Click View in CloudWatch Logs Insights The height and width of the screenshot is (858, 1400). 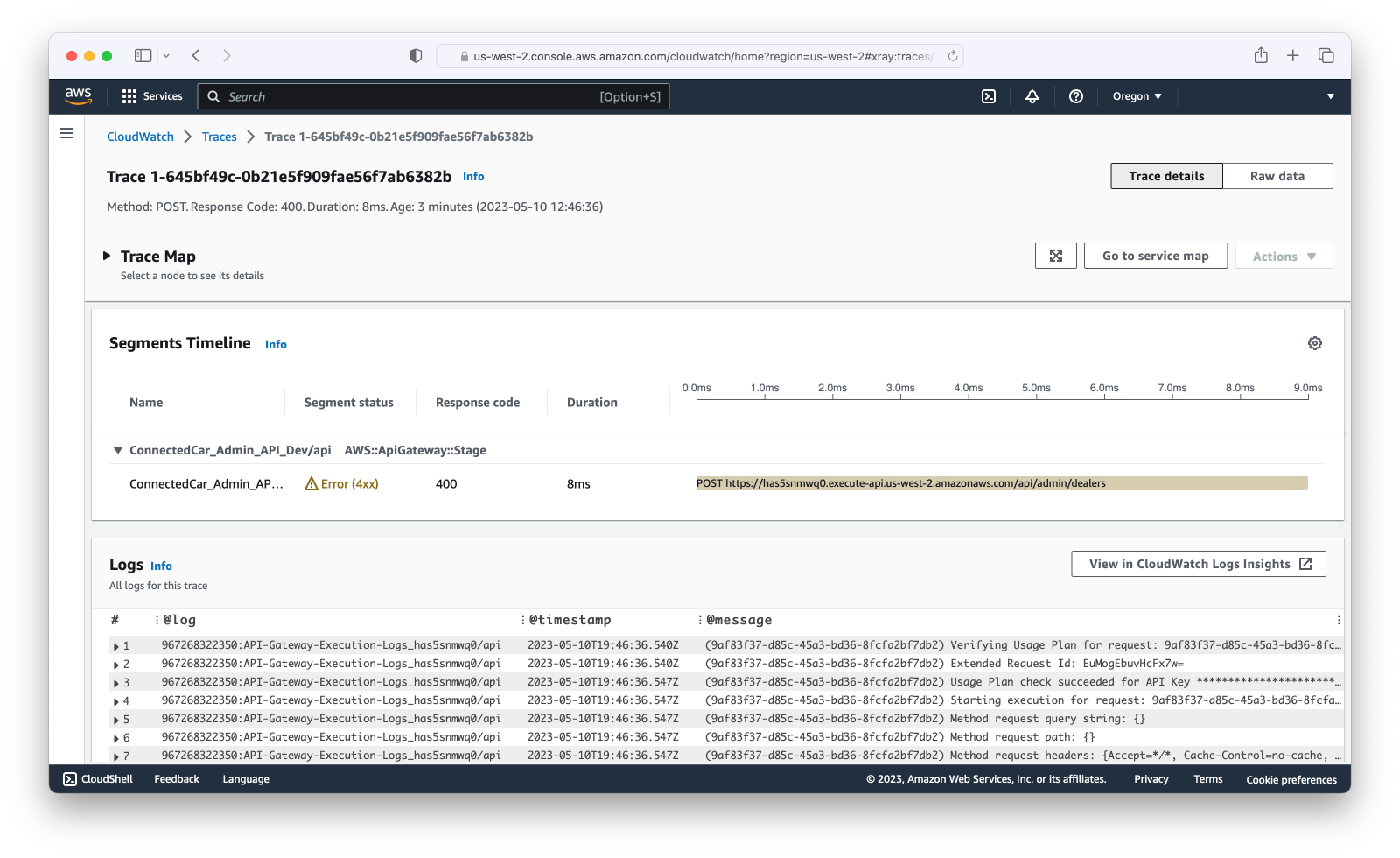click(1199, 564)
